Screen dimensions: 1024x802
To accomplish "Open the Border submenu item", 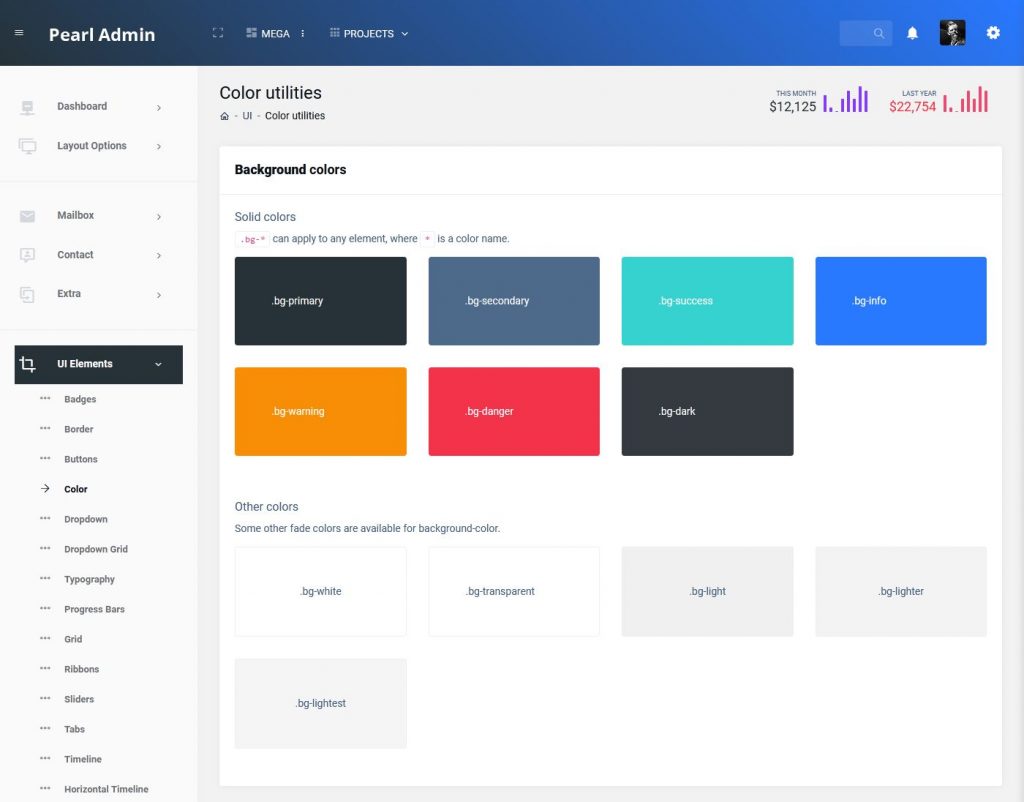I will pyautogui.click(x=79, y=429).
